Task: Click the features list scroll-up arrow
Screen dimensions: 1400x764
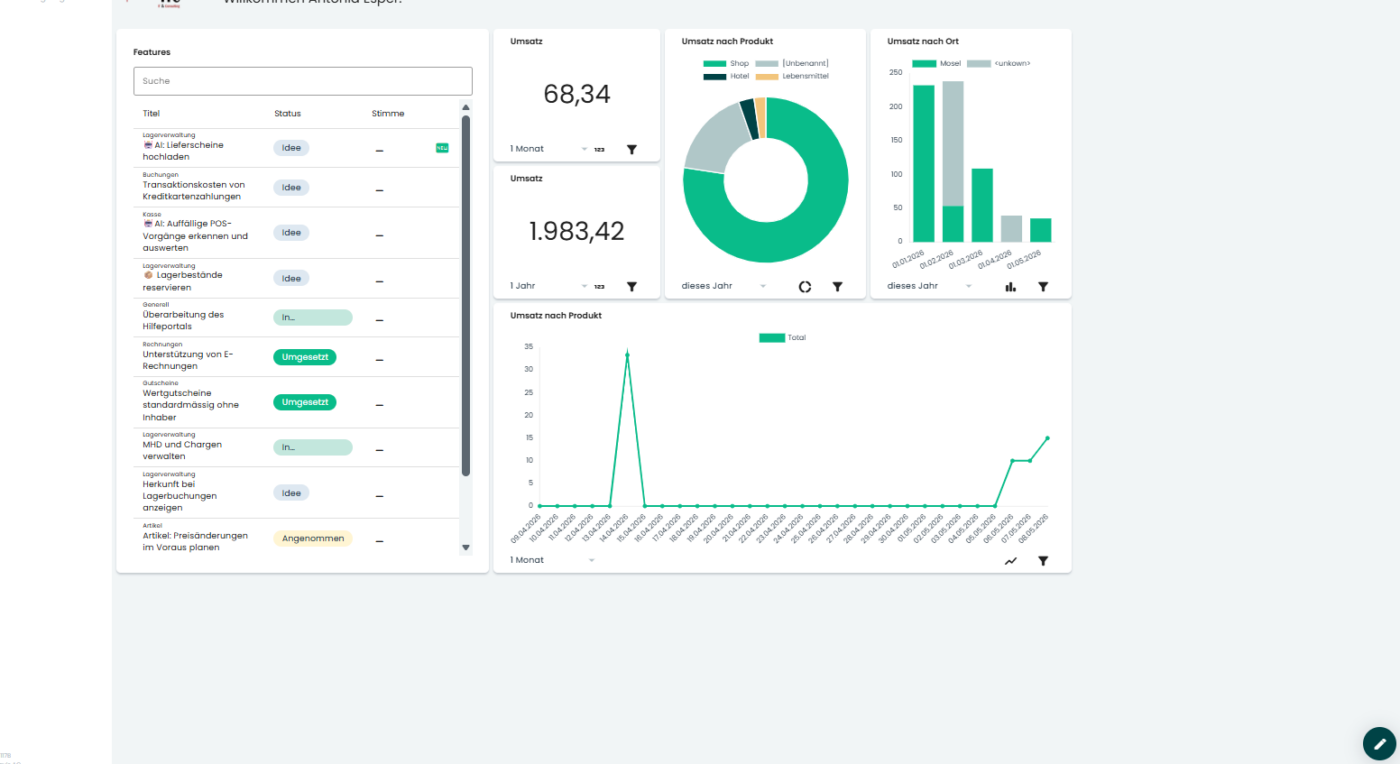Action: [466, 107]
